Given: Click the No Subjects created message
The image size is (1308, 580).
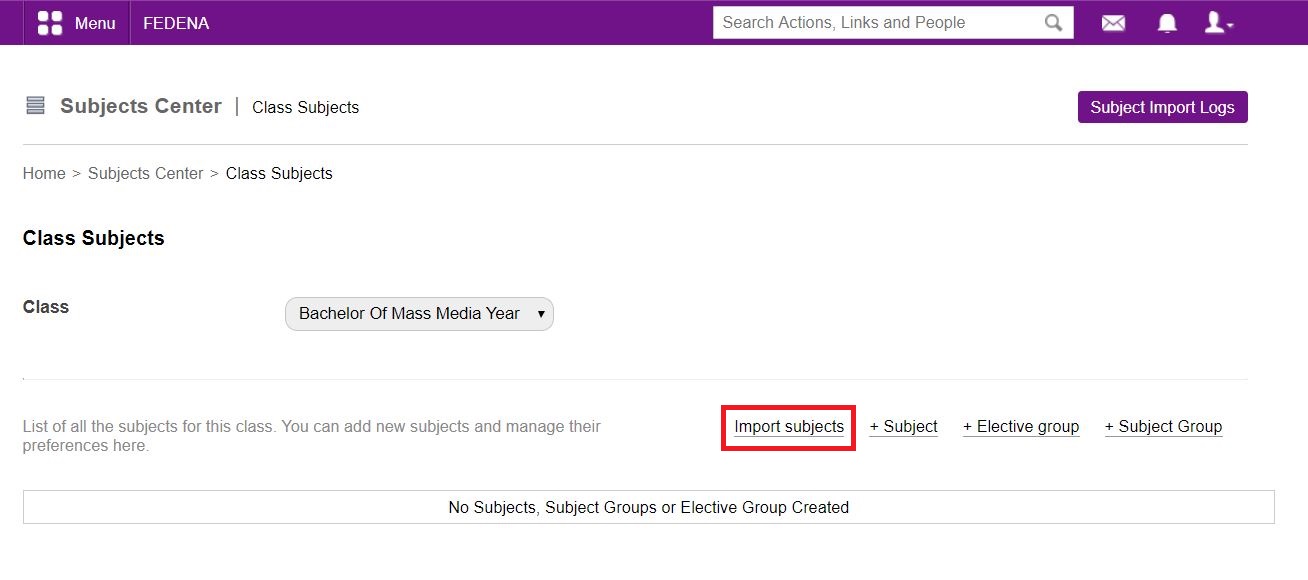Looking at the screenshot, I should coord(648,507).
